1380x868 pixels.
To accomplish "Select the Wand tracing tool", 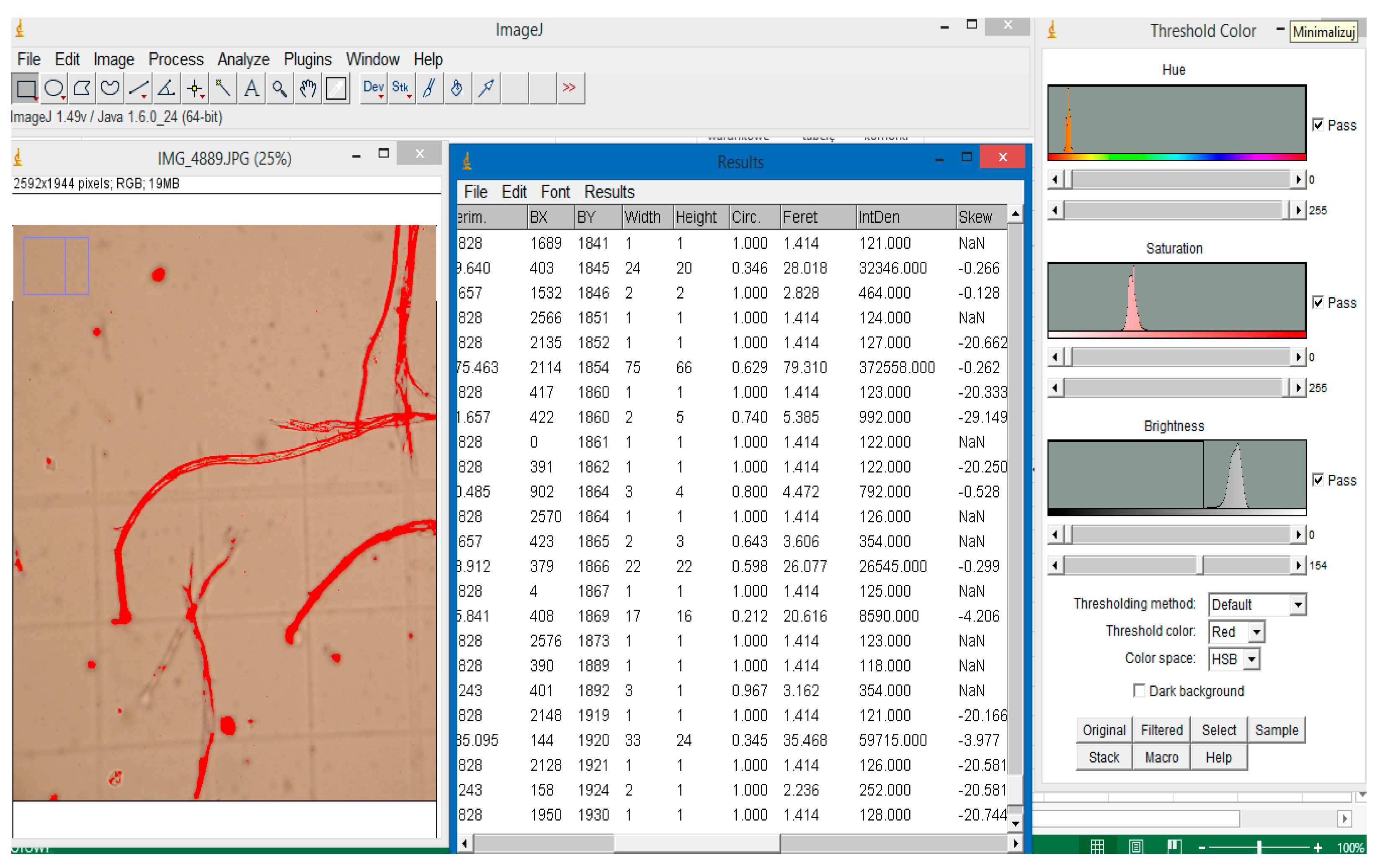I will [223, 89].
